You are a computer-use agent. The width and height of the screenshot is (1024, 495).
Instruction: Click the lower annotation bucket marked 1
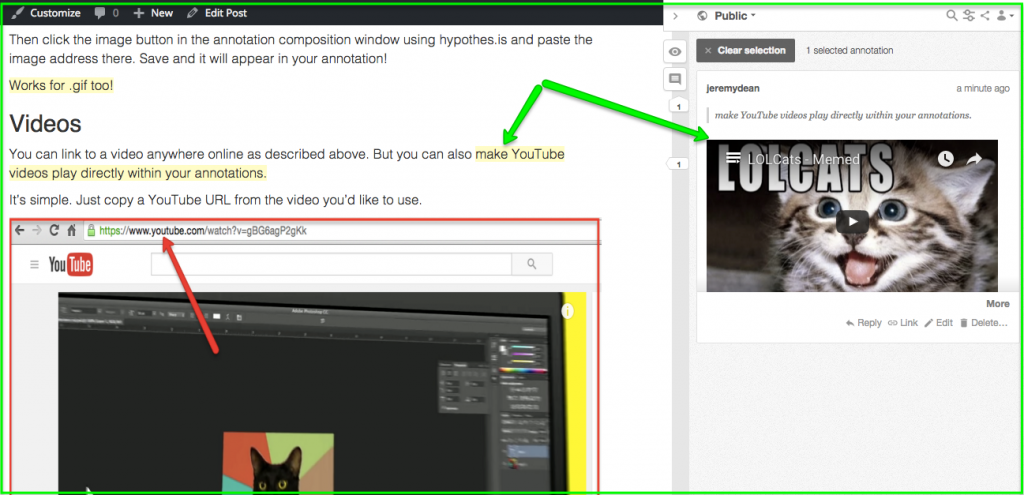[677, 164]
